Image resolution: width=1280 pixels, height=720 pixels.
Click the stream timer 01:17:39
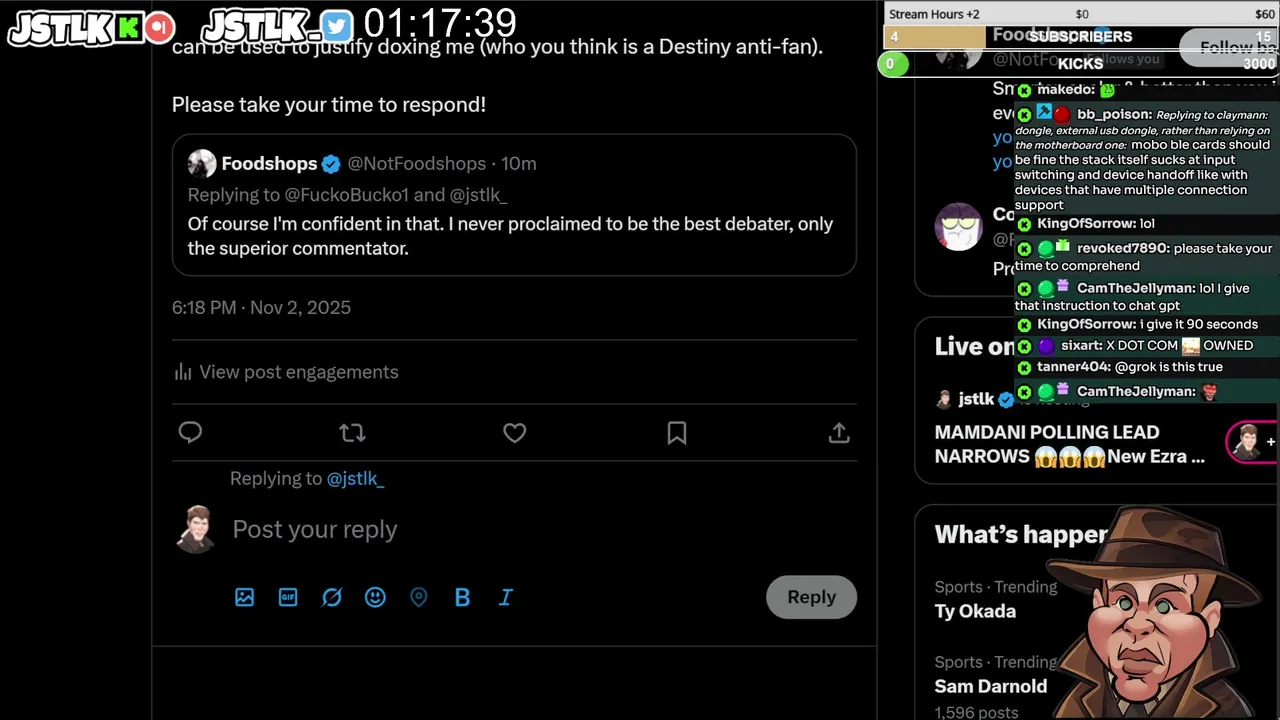440,24
